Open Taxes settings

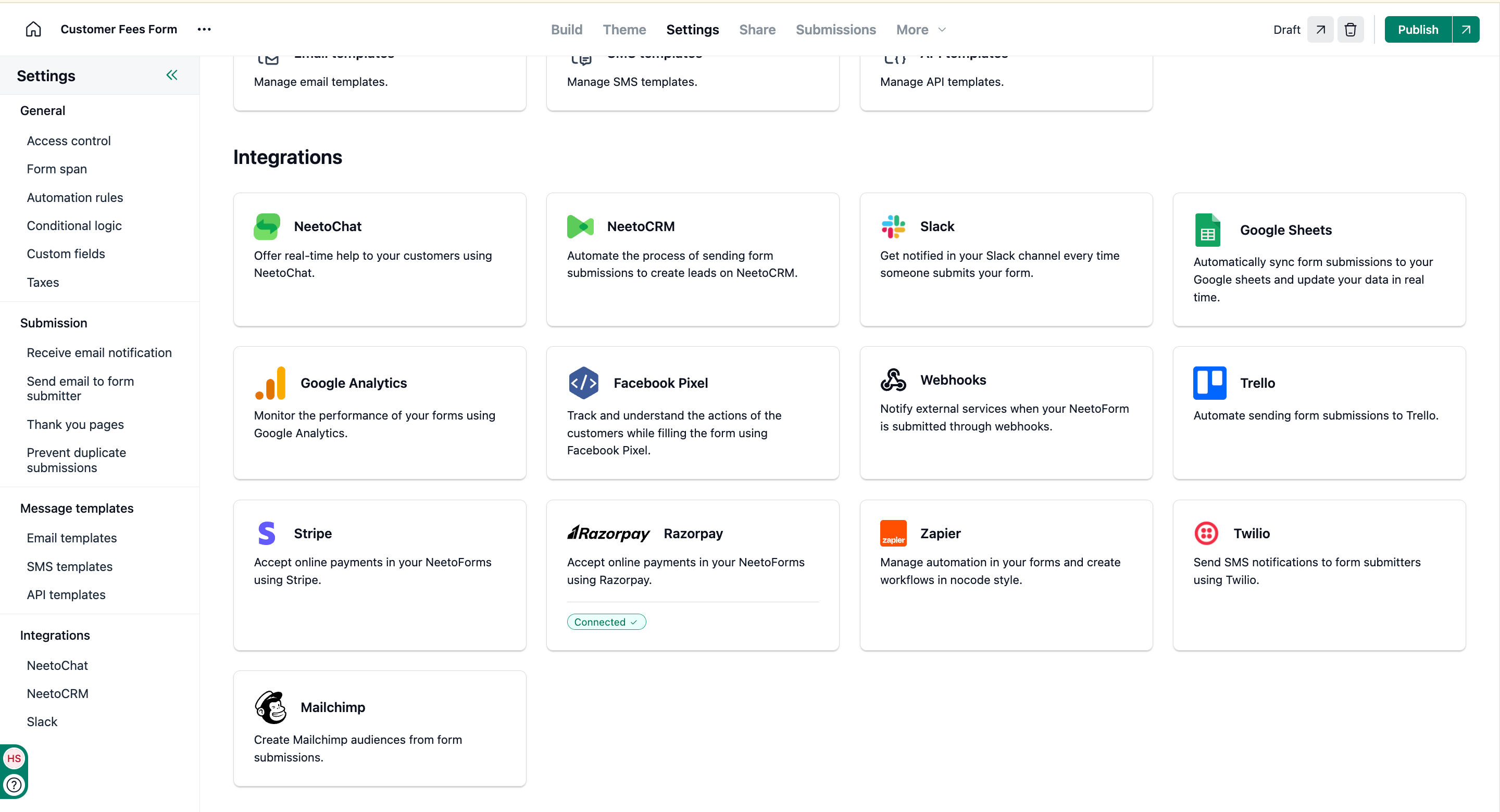[x=43, y=282]
